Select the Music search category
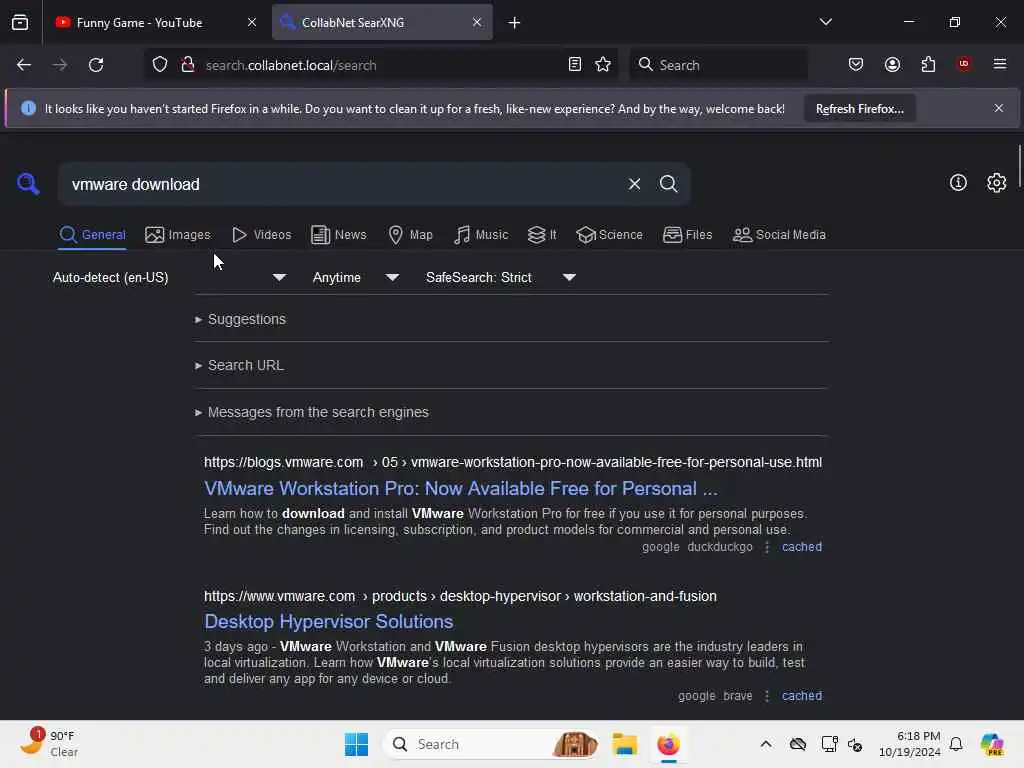Screen dimensions: 1024x768 click(x=481, y=234)
